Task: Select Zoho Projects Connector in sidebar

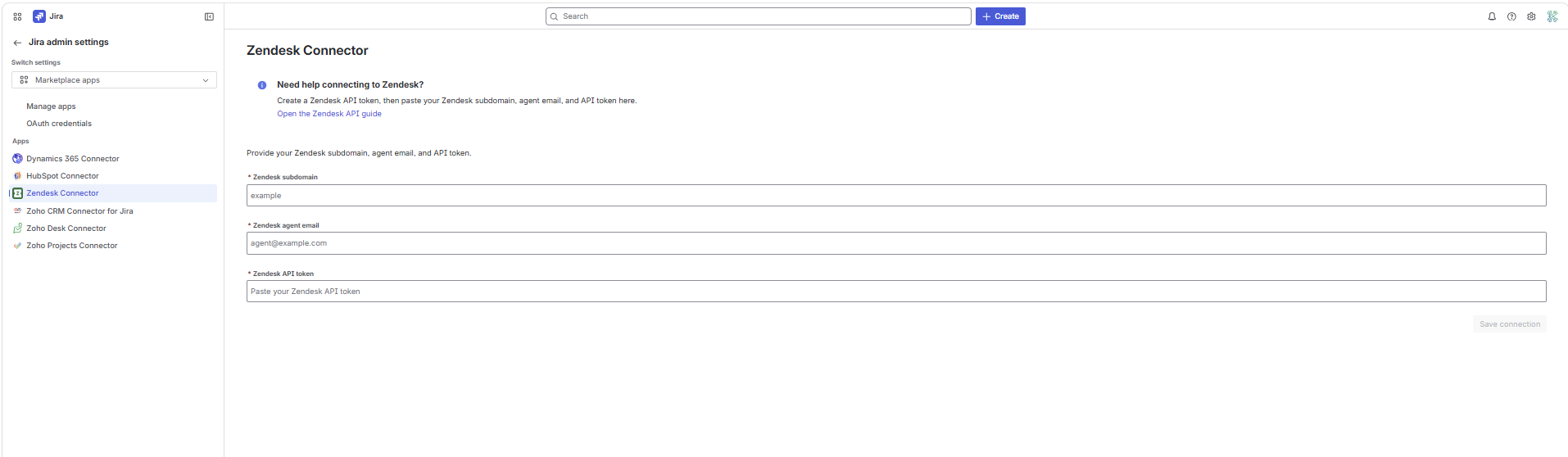Action: point(72,246)
